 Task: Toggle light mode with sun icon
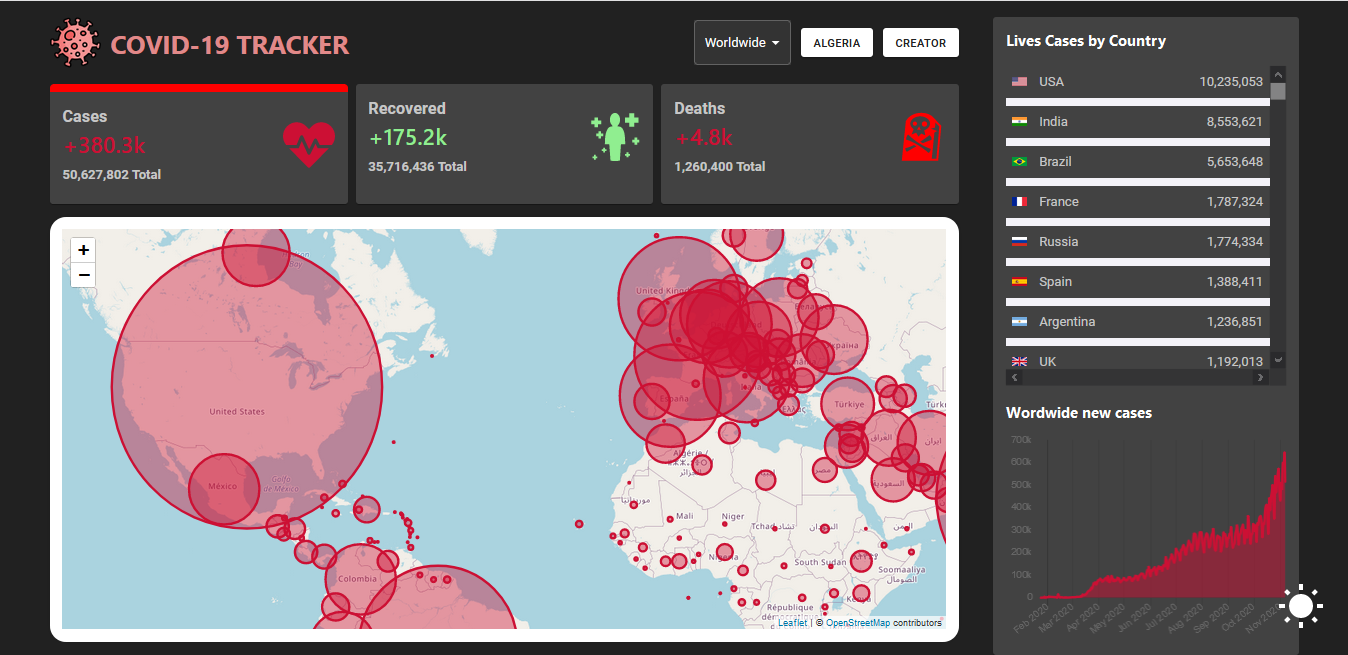click(x=1300, y=606)
